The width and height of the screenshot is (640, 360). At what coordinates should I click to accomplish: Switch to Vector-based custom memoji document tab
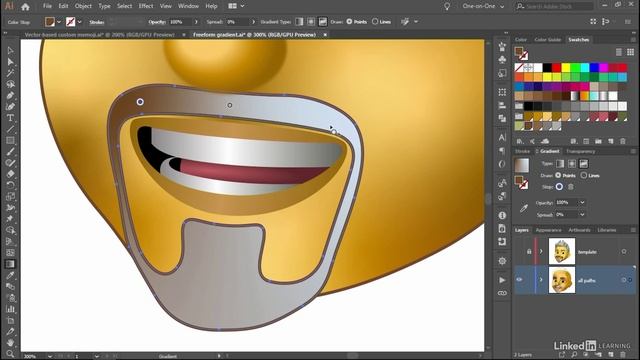(x=100, y=35)
